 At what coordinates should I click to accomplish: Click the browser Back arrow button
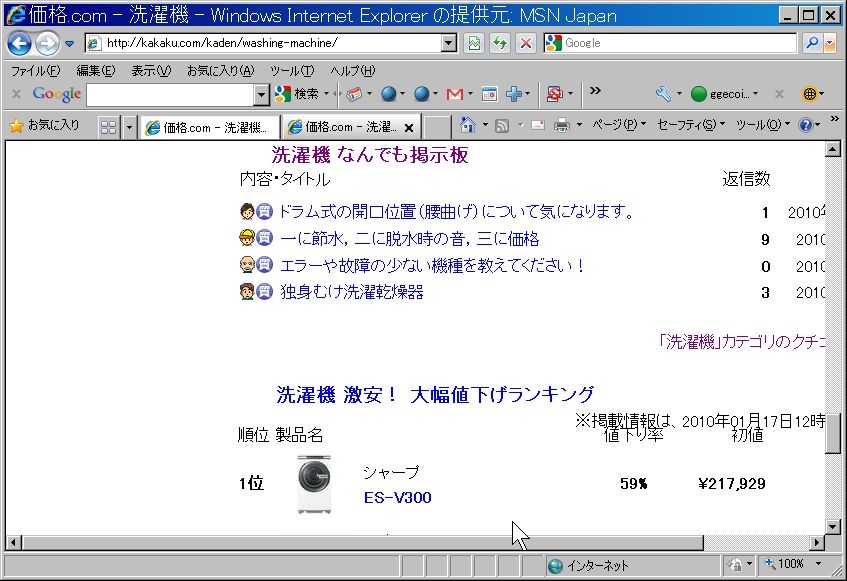pyautogui.click(x=20, y=43)
